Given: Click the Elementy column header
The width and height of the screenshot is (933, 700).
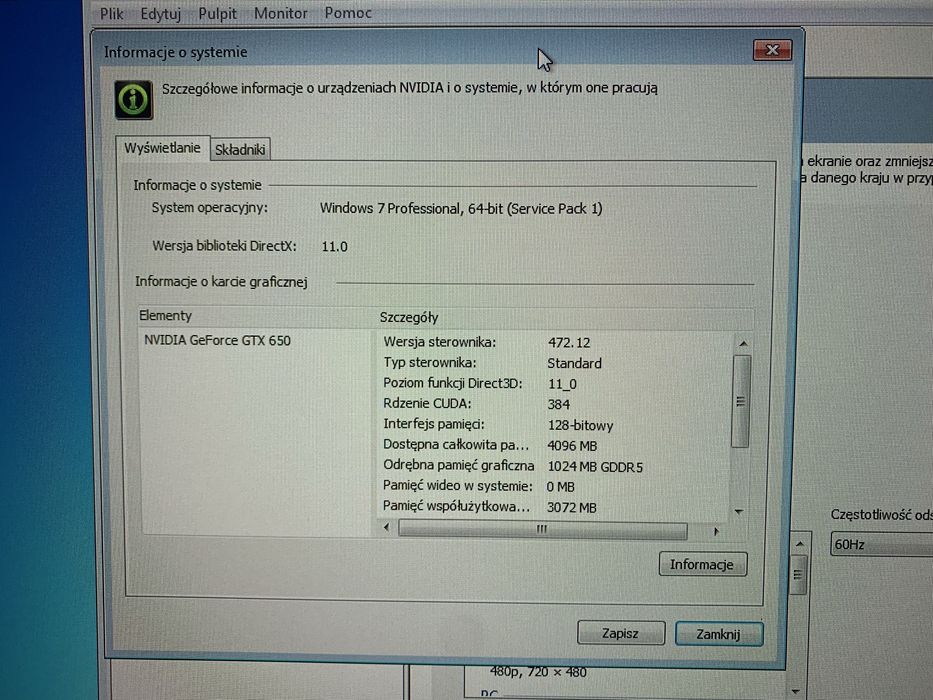Looking at the screenshot, I should (x=256, y=316).
